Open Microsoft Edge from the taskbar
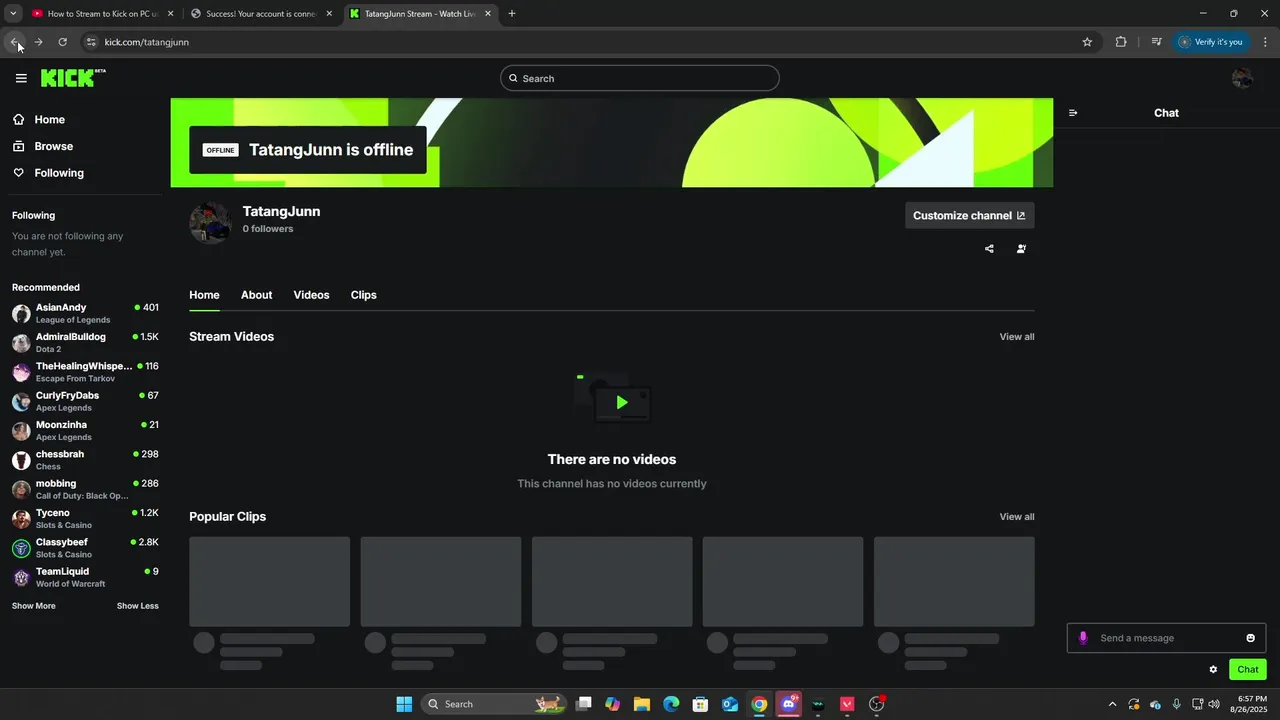This screenshot has height=720, width=1280. (x=671, y=704)
